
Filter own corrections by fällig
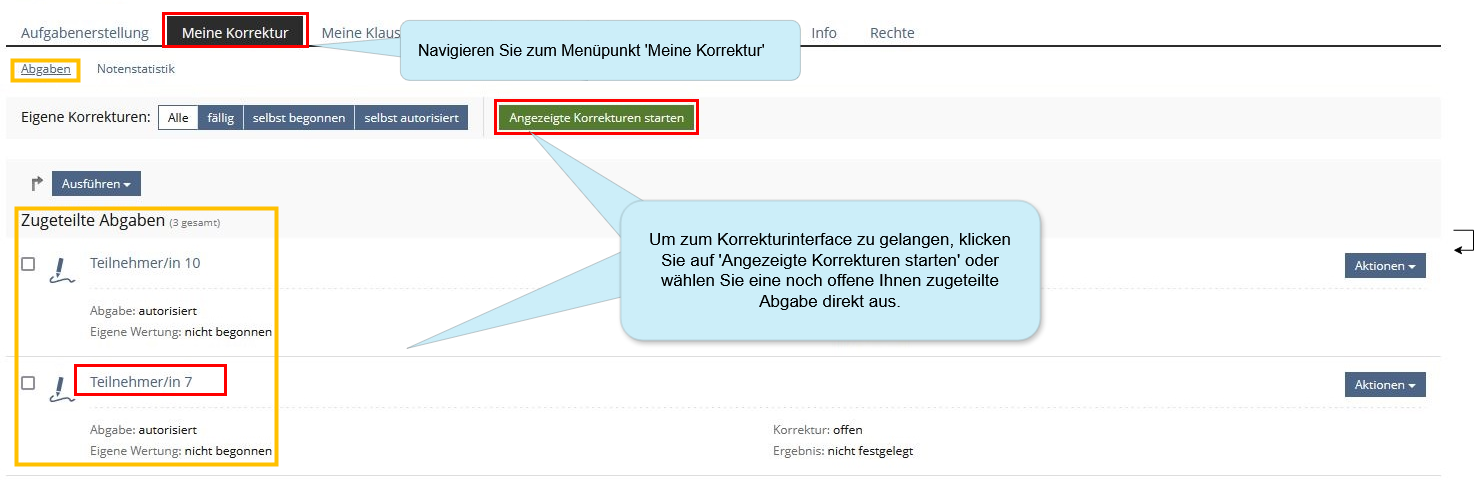(220, 118)
